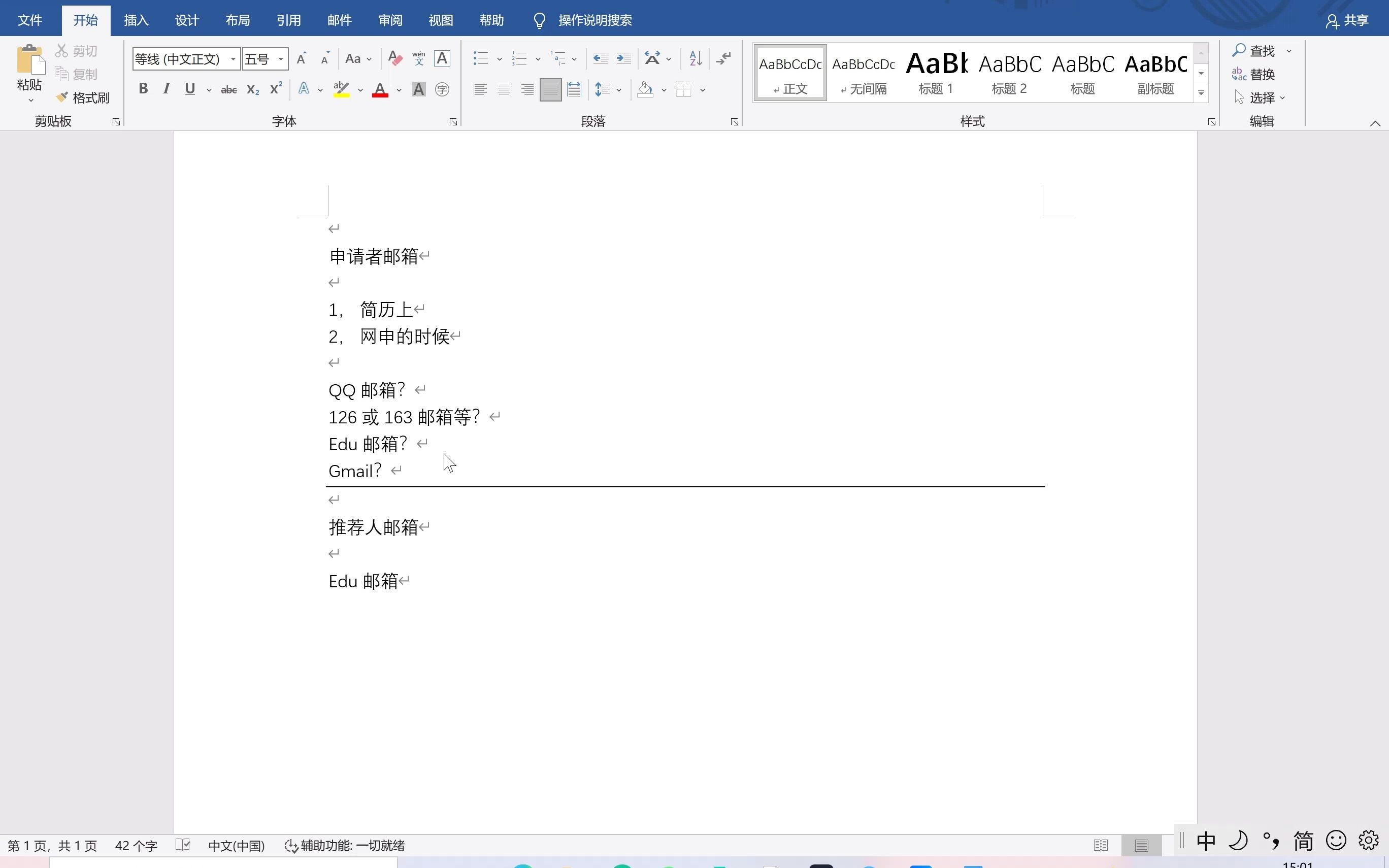
Task: Click the IME emoji smiley icon
Action: click(1336, 841)
